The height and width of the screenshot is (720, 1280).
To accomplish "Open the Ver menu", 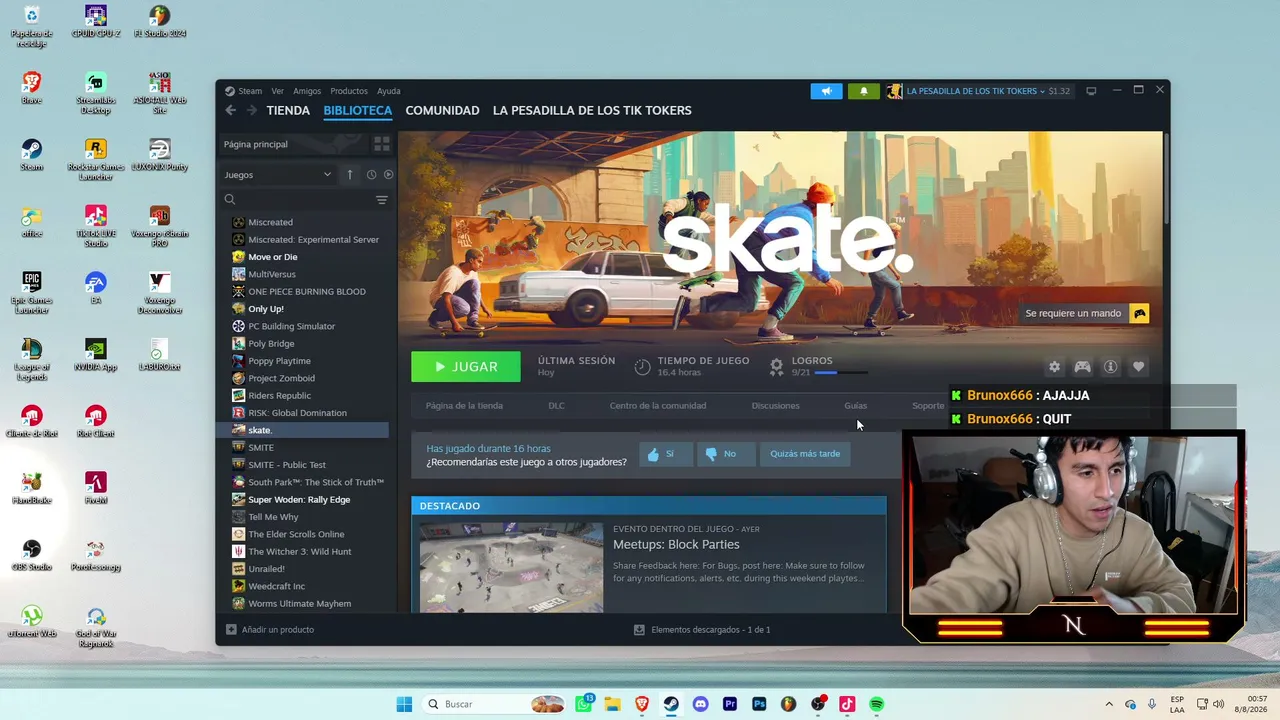I will pyautogui.click(x=277, y=91).
